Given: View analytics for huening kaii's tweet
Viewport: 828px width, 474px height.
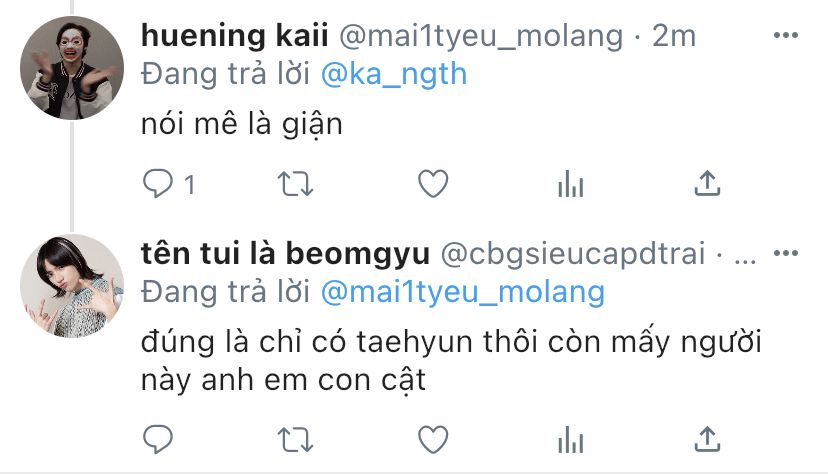Looking at the screenshot, I should 569,184.
